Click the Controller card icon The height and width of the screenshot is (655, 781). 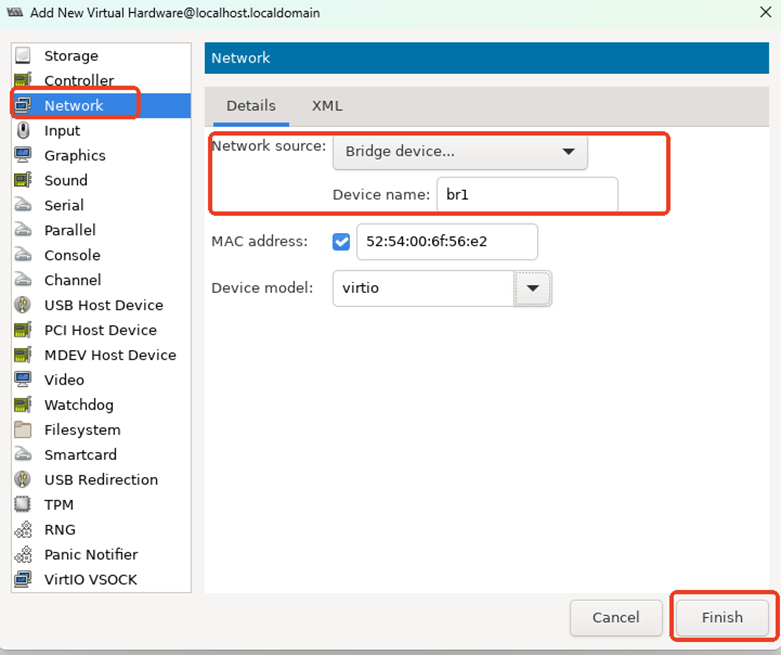(23, 80)
